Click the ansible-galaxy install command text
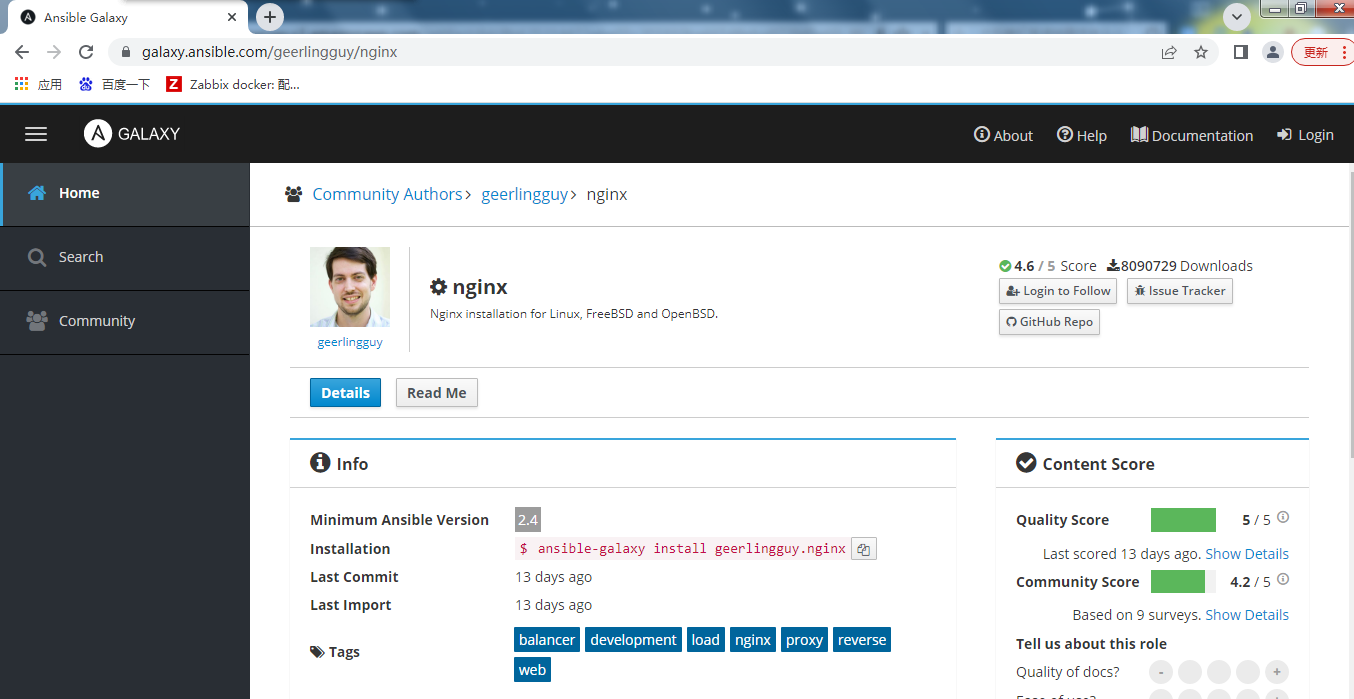This screenshot has height=699, width=1354. pos(682,549)
